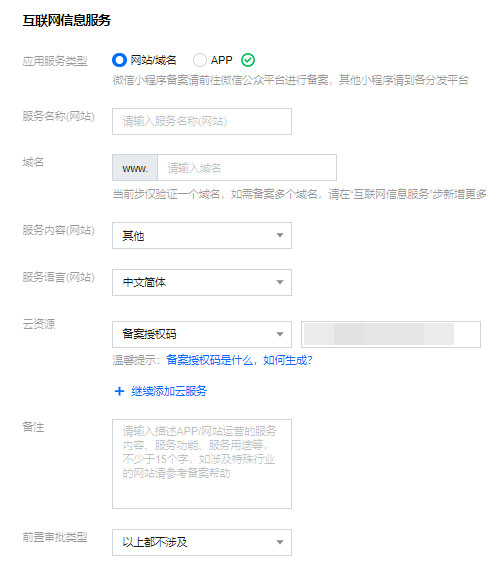Click the 互联网信息服务 section heading
This screenshot has width=502, height=577.
pos(67,20)
